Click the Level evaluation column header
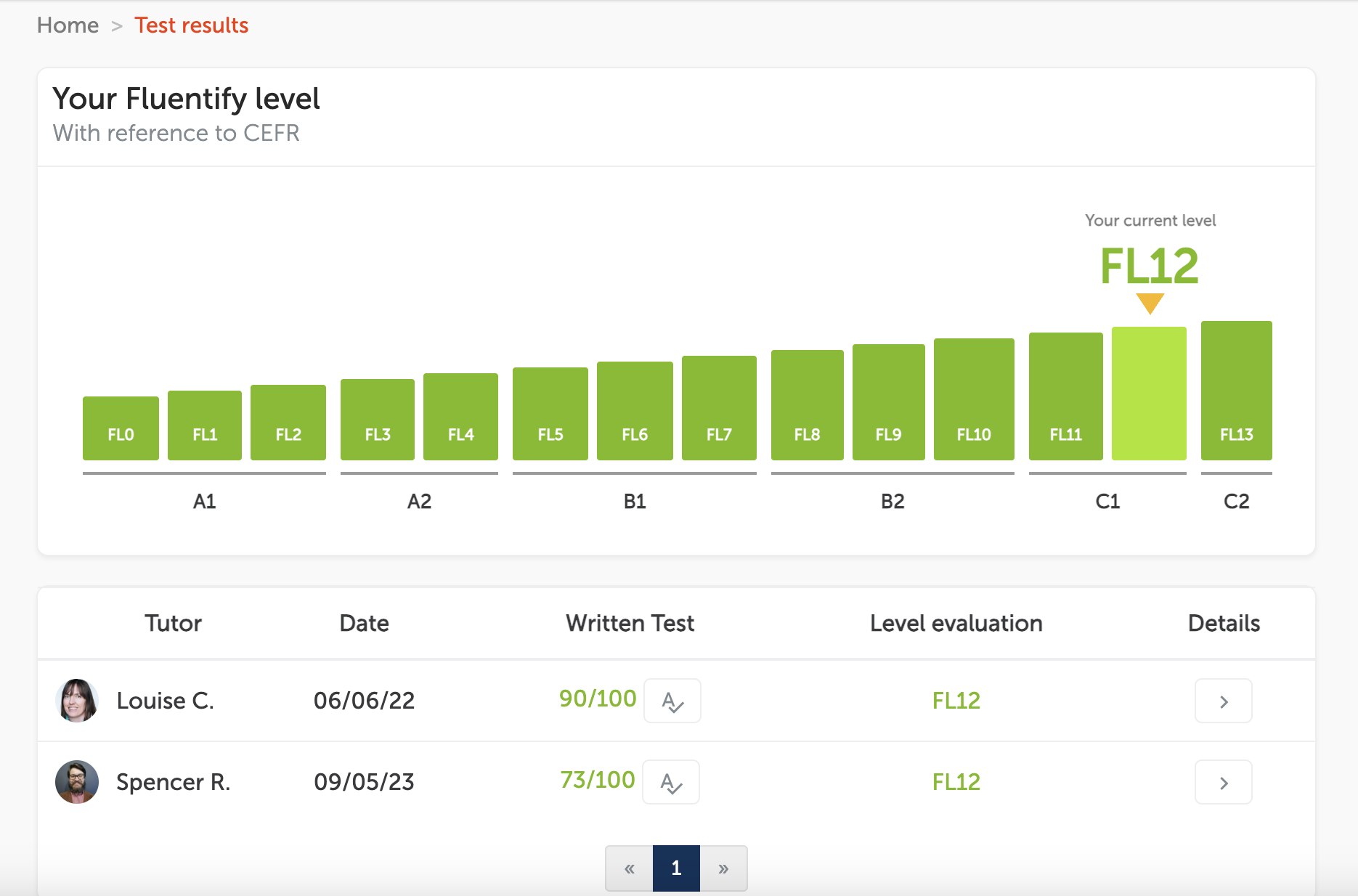Image resolution: width=1358 pixels, height=896 pixels. click(x=956, y=623)
